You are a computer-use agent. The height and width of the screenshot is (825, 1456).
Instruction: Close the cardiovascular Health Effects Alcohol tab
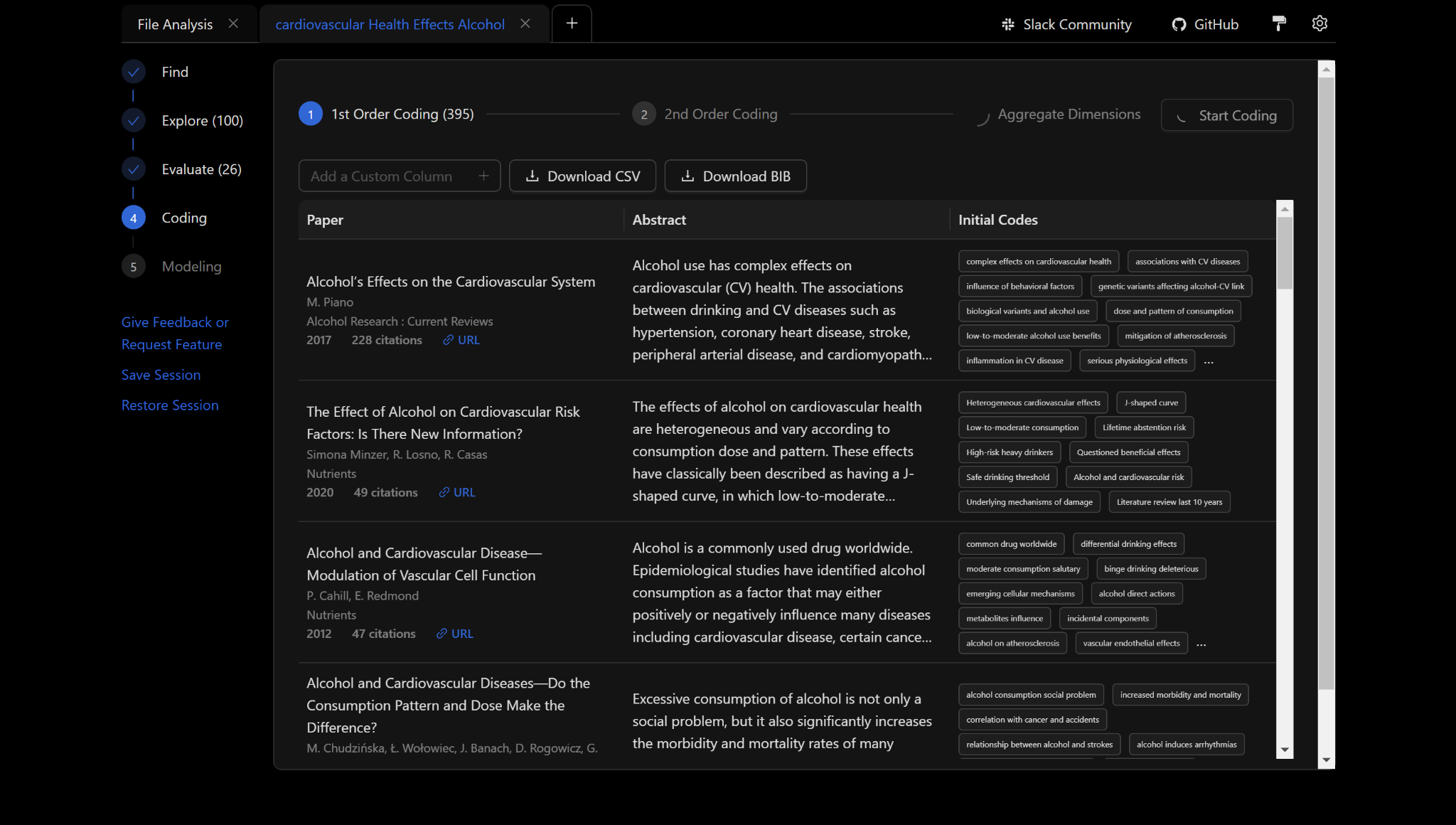[525, 23]
